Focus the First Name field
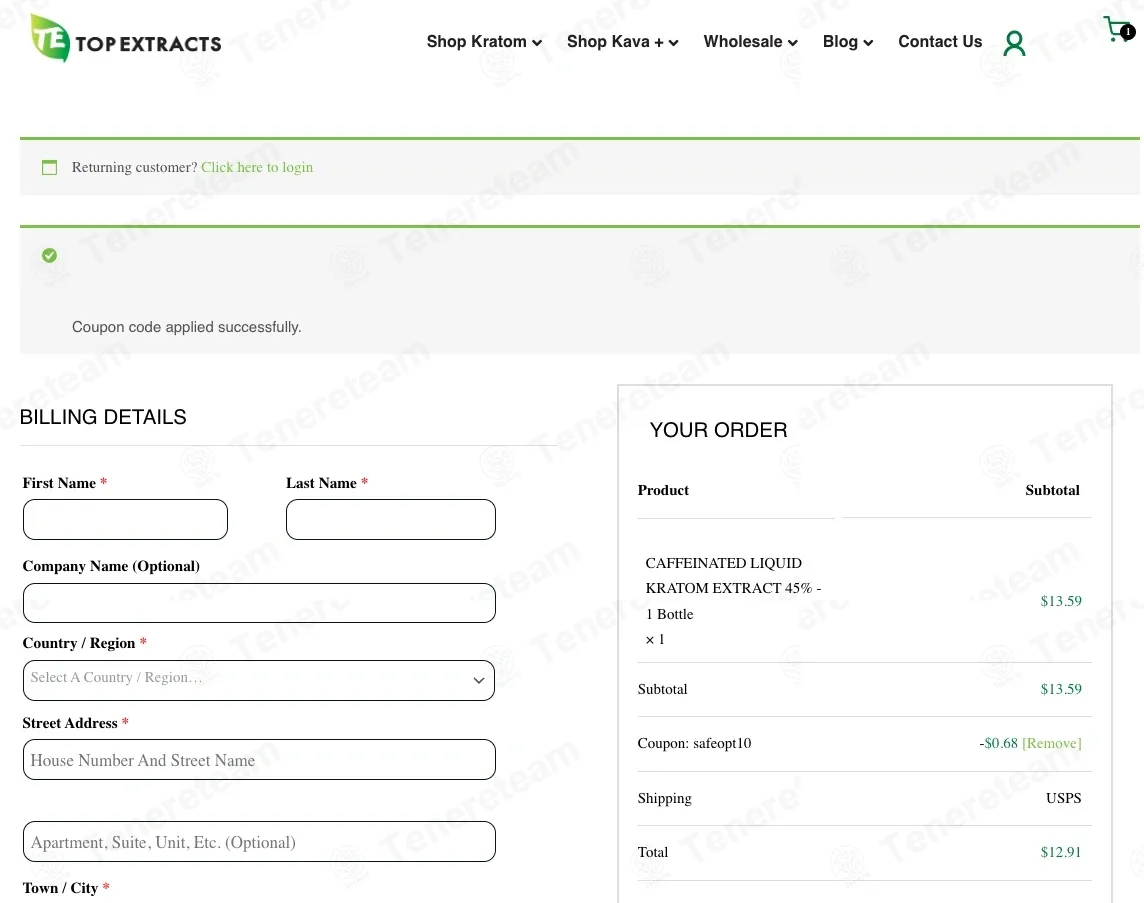This screenshot has width=1144, height=903. (x=125, y=520)
